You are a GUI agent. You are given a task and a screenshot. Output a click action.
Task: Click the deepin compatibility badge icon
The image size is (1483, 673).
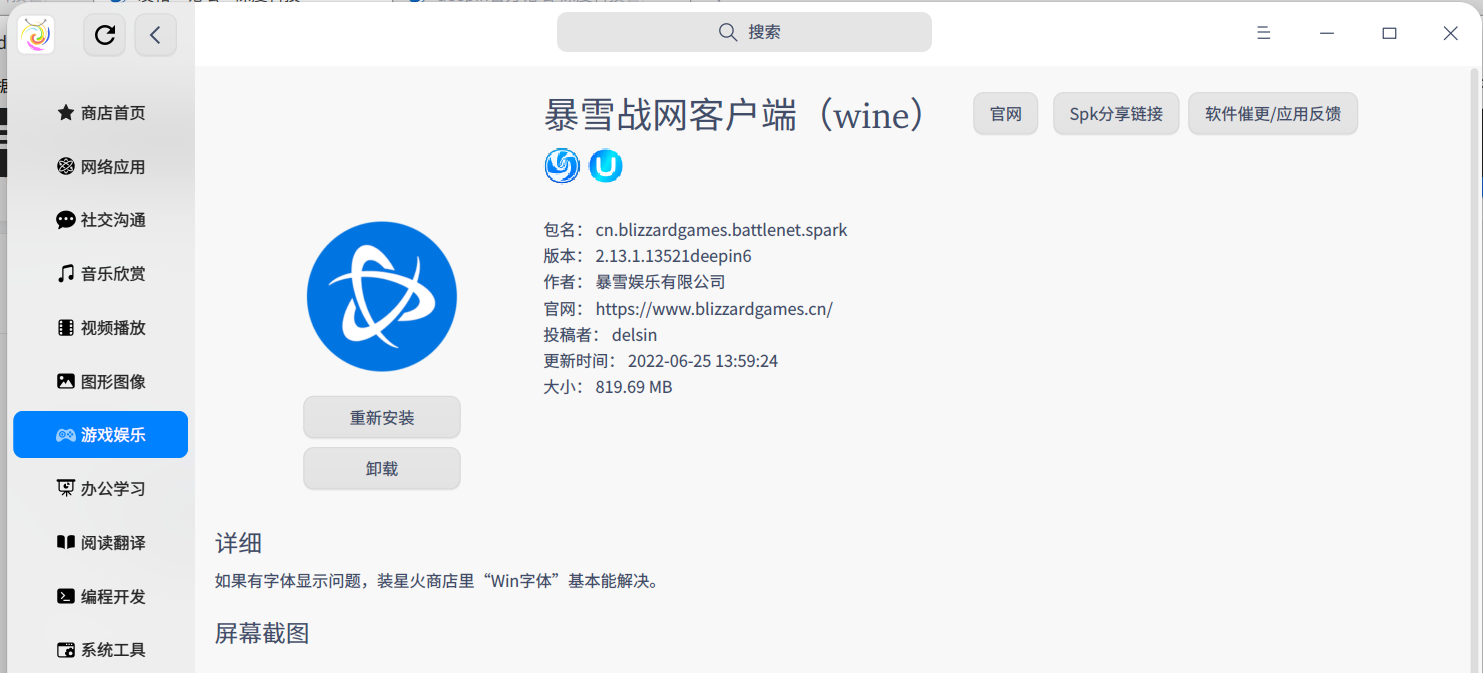(562, 165)
